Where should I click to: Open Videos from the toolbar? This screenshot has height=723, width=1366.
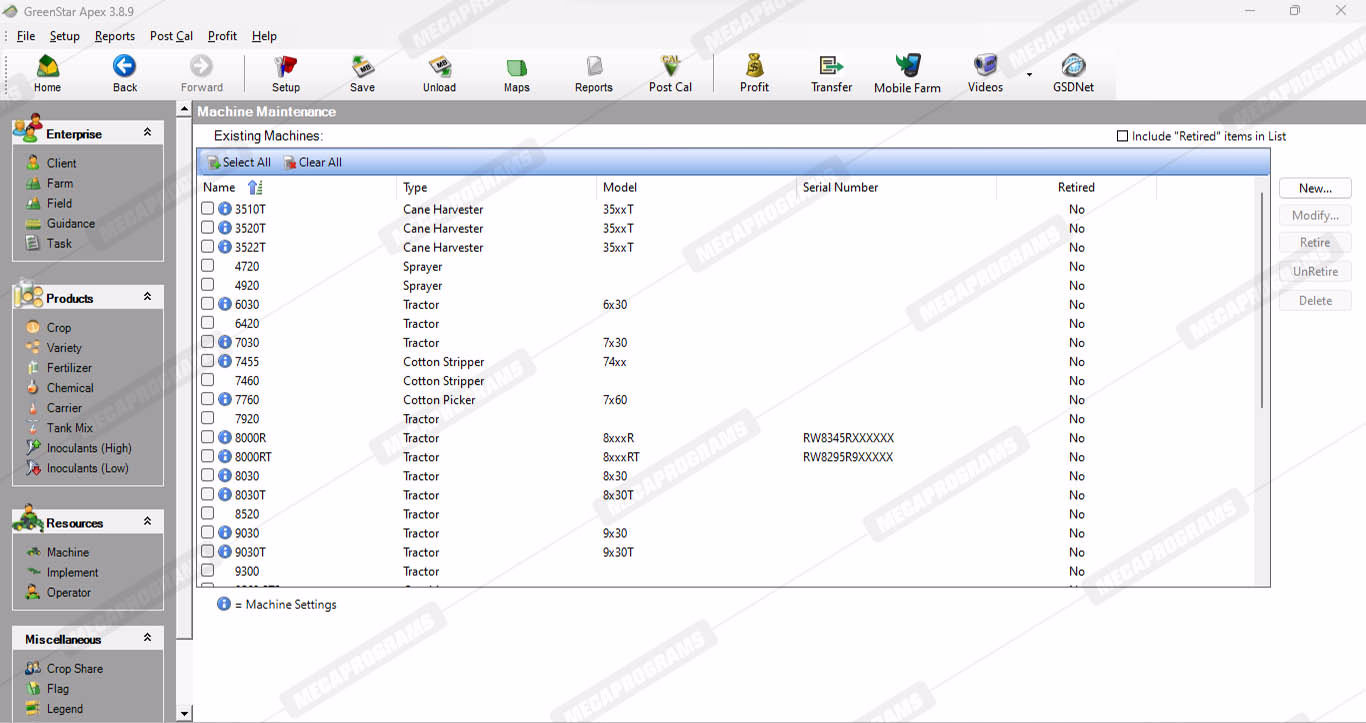tap(985, 74)
